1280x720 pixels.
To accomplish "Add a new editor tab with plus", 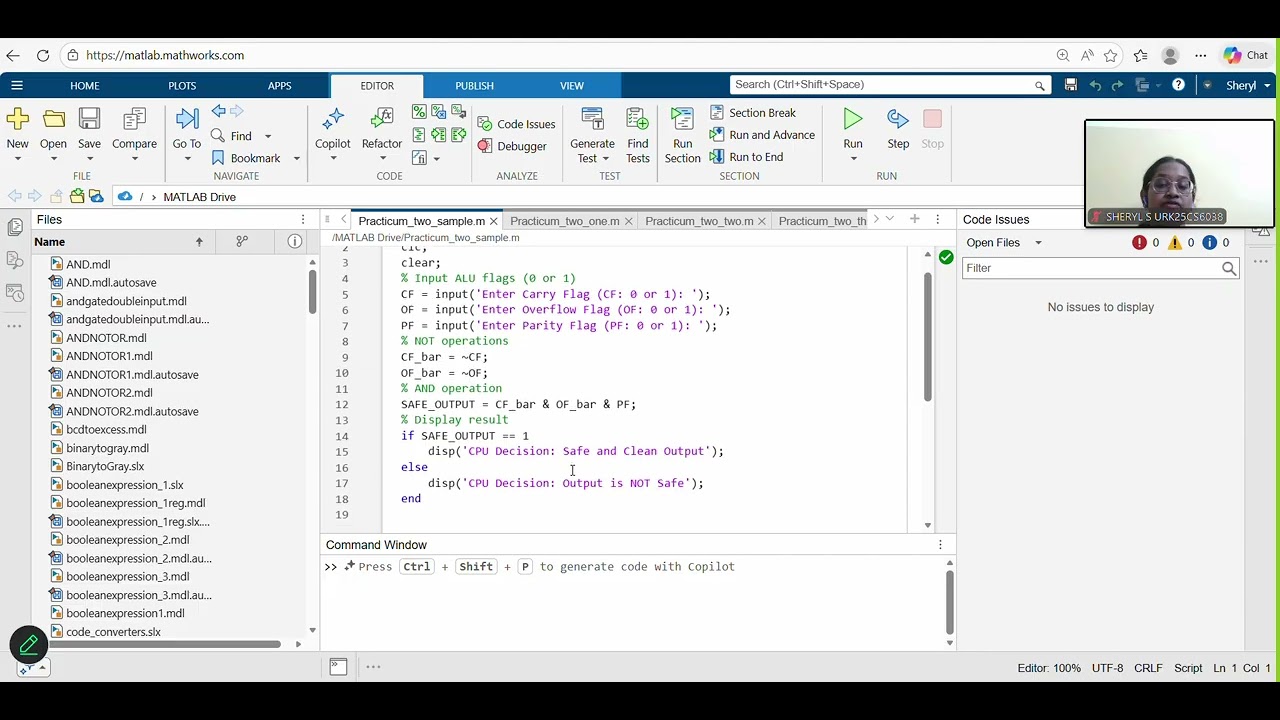I will click(914, 219).
